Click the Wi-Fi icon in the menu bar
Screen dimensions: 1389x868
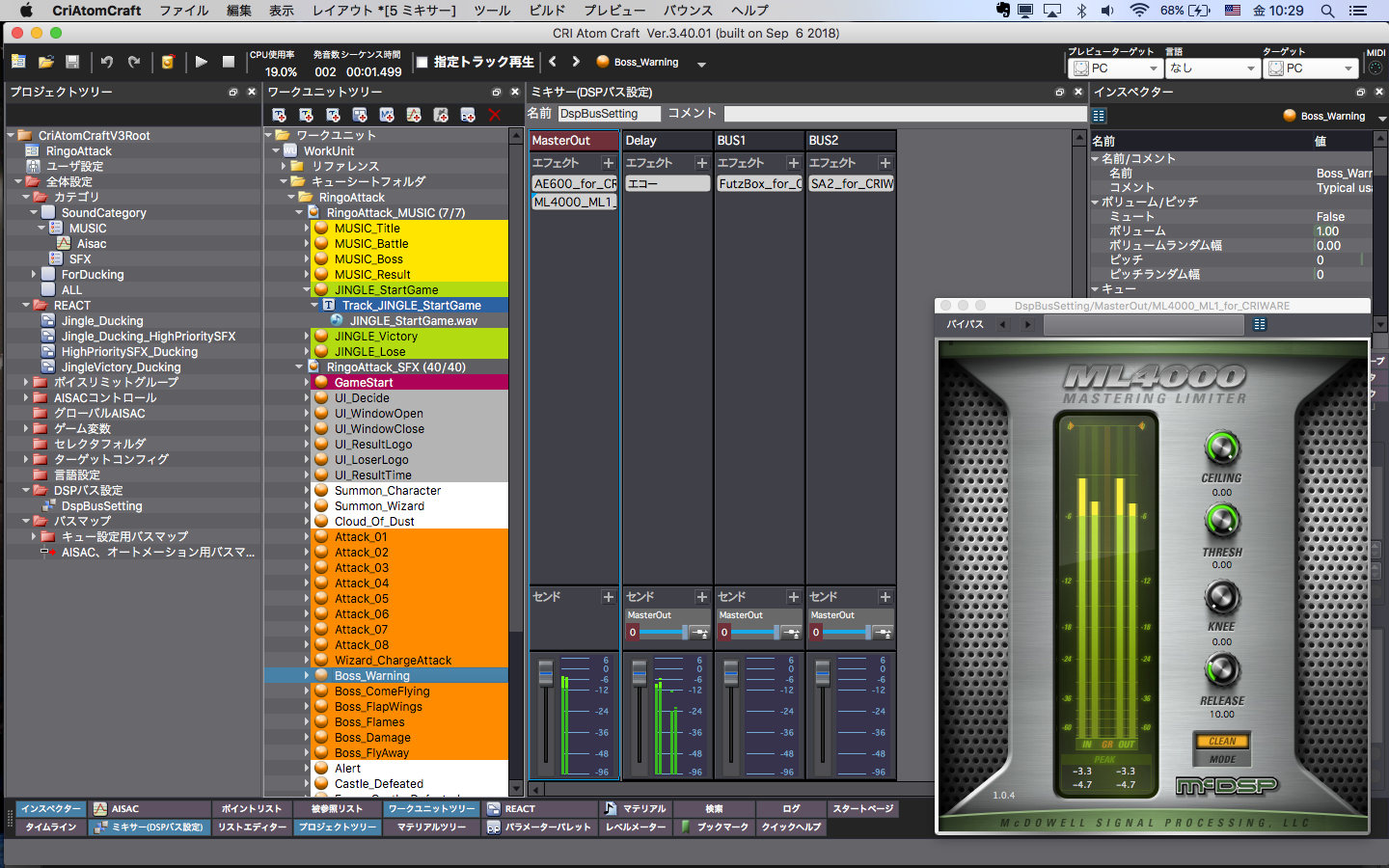pyautogui.click(x=1139, y=11)
